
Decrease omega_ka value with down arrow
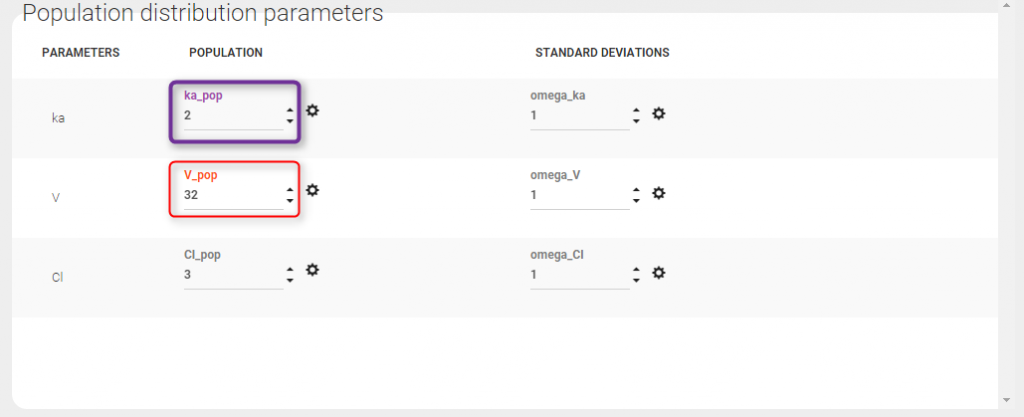[636, 122]
